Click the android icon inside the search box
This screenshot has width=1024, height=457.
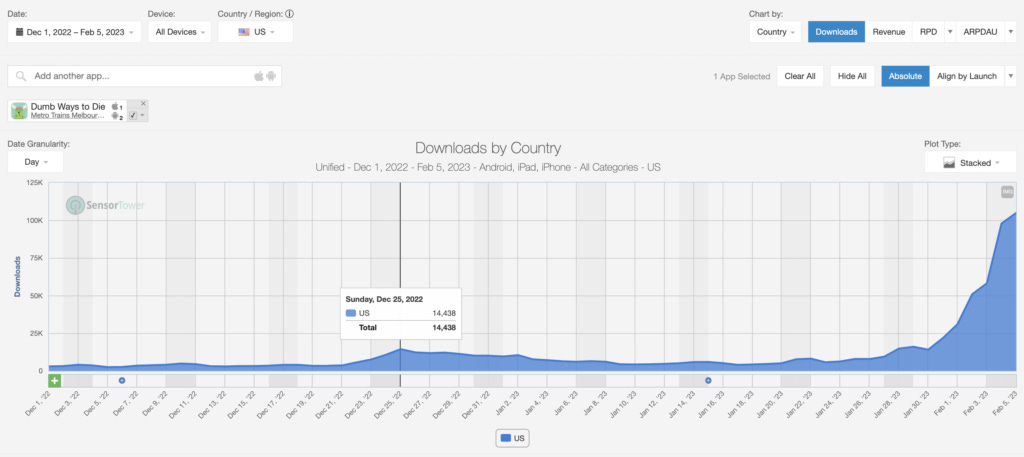coord(271,76)
